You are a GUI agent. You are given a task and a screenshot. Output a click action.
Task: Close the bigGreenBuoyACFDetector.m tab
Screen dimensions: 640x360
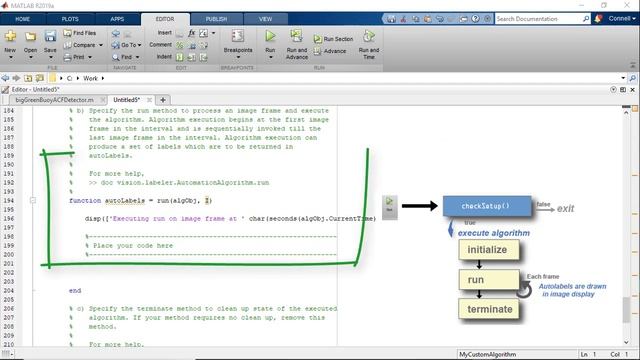pos(103,100)
